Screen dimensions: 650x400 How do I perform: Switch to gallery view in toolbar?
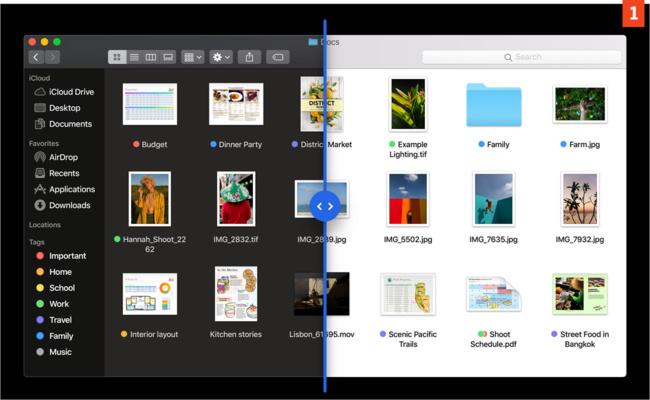(168, 57)
